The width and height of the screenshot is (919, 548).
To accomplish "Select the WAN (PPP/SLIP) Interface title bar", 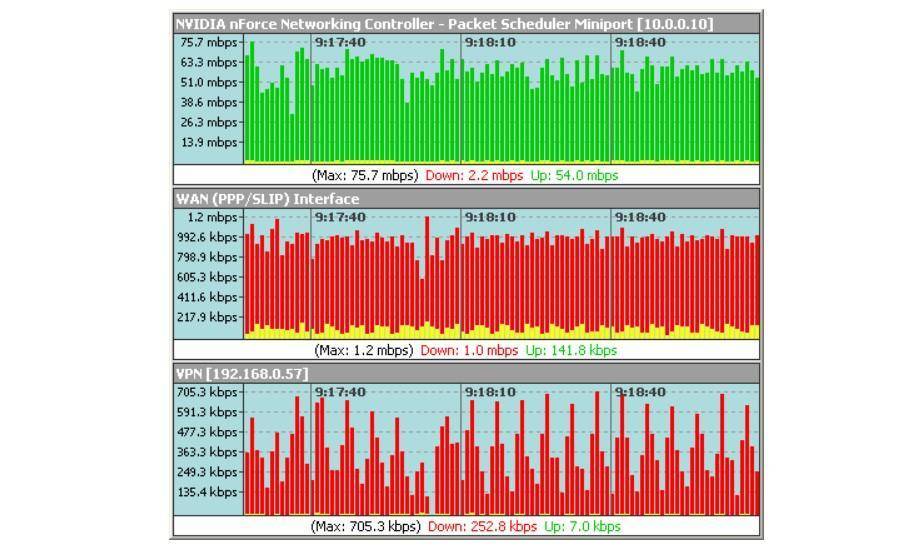I will click(x=467, y=199).
